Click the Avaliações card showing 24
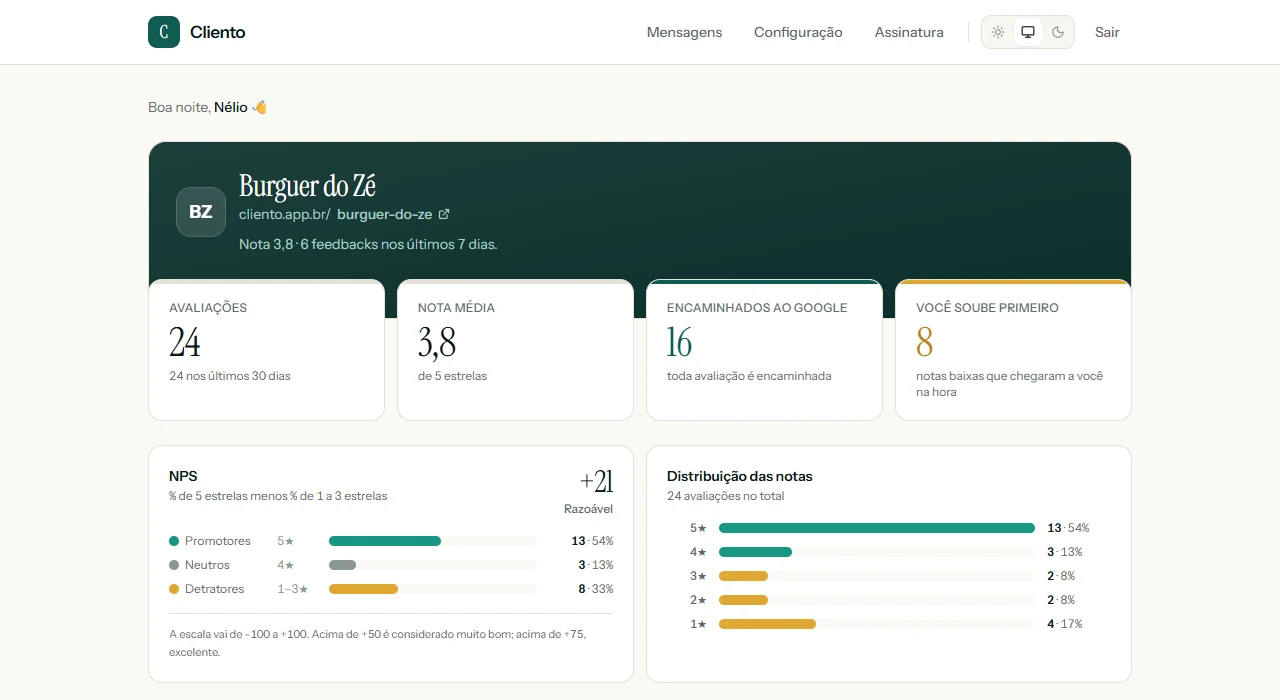 (x=266, y=350)
